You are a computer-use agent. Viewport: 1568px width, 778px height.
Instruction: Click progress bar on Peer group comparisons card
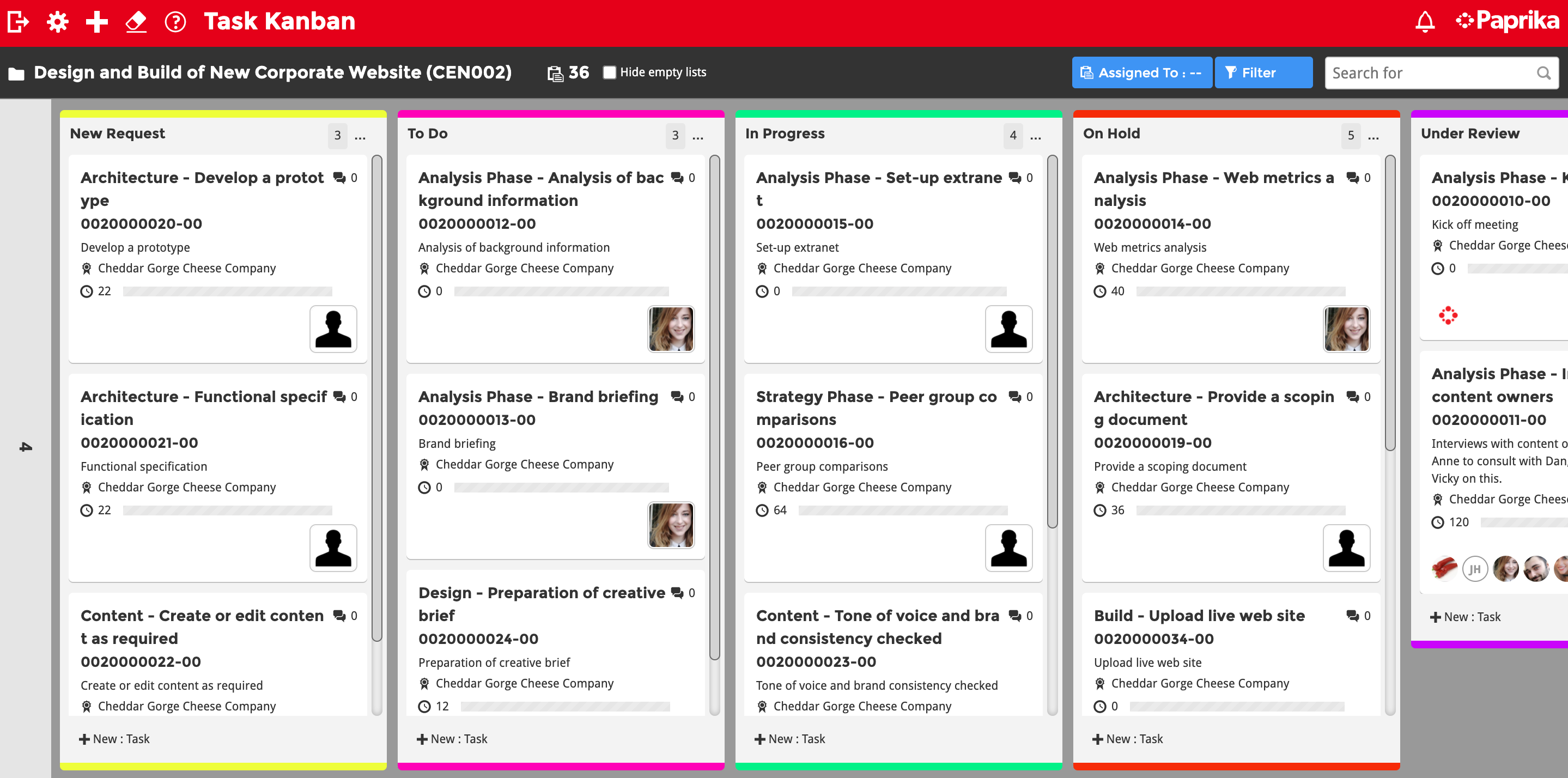coord(903,510)
